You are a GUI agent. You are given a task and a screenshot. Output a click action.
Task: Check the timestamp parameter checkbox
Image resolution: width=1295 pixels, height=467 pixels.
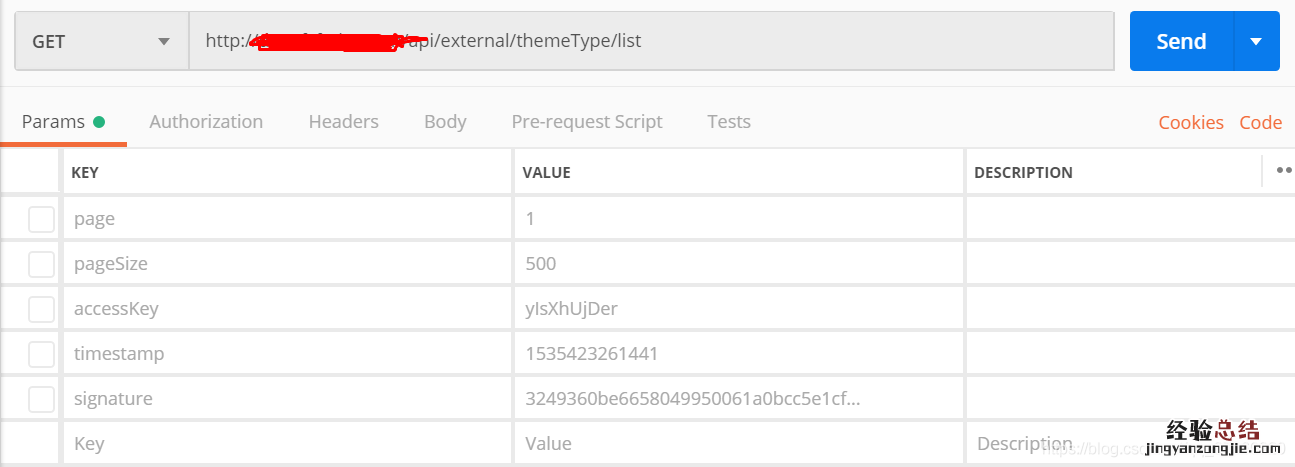click(41, 354)
